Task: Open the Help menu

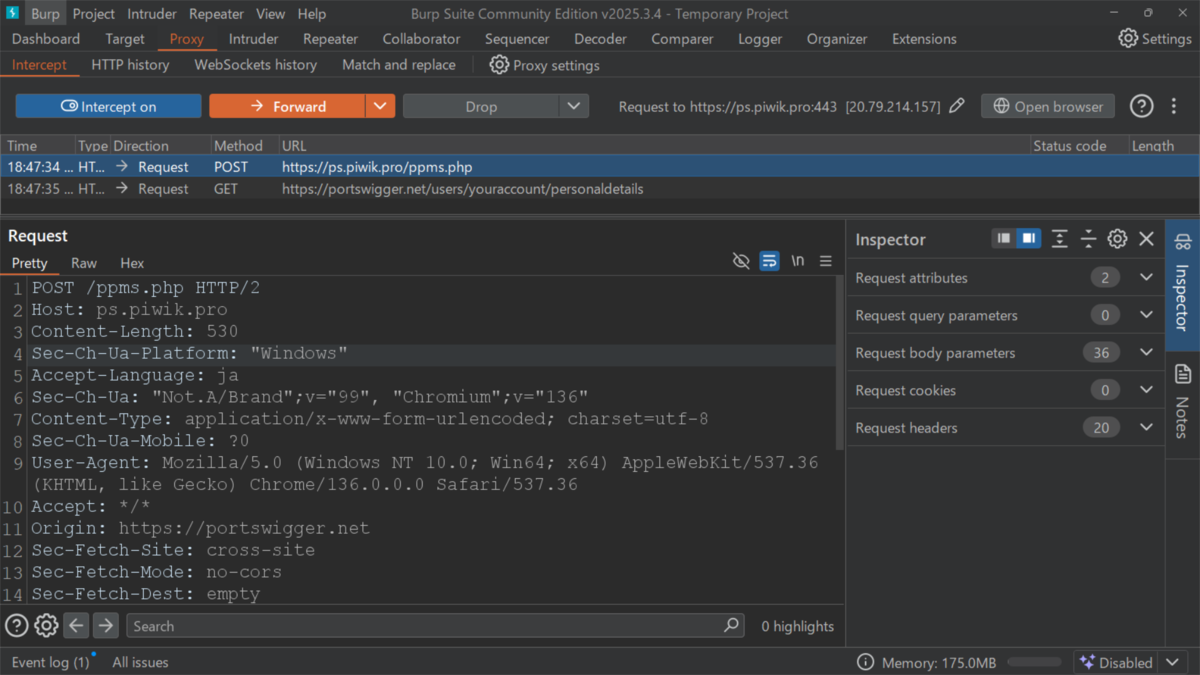Action: click(x=311, y=14)
